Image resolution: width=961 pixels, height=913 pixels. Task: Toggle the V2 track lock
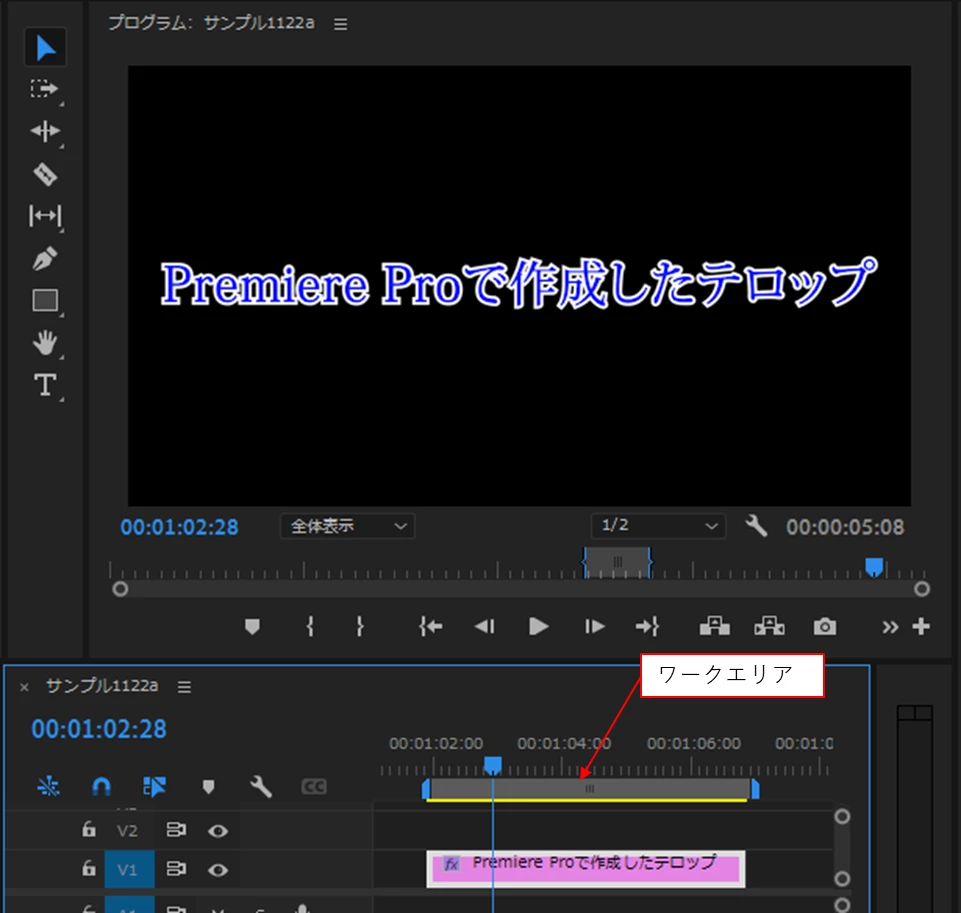pyautogui.click(x=89, y=830)
